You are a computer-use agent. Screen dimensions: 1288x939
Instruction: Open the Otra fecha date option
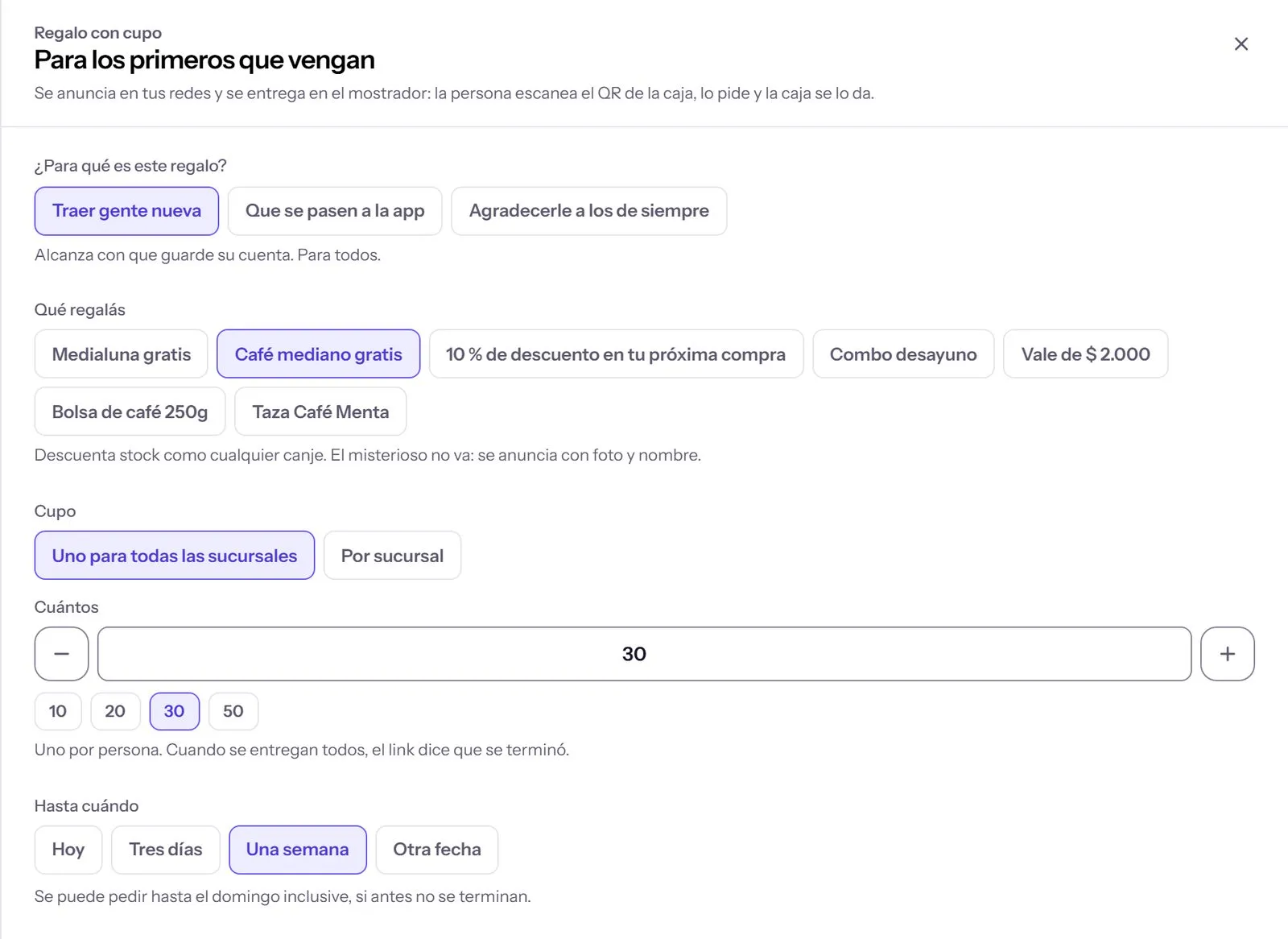[x=437, y=850]
